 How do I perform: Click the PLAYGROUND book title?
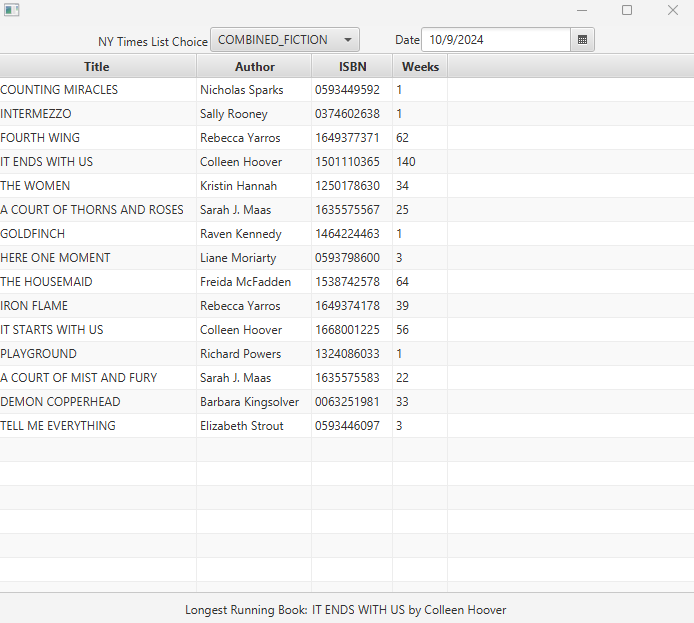[38, 354]
